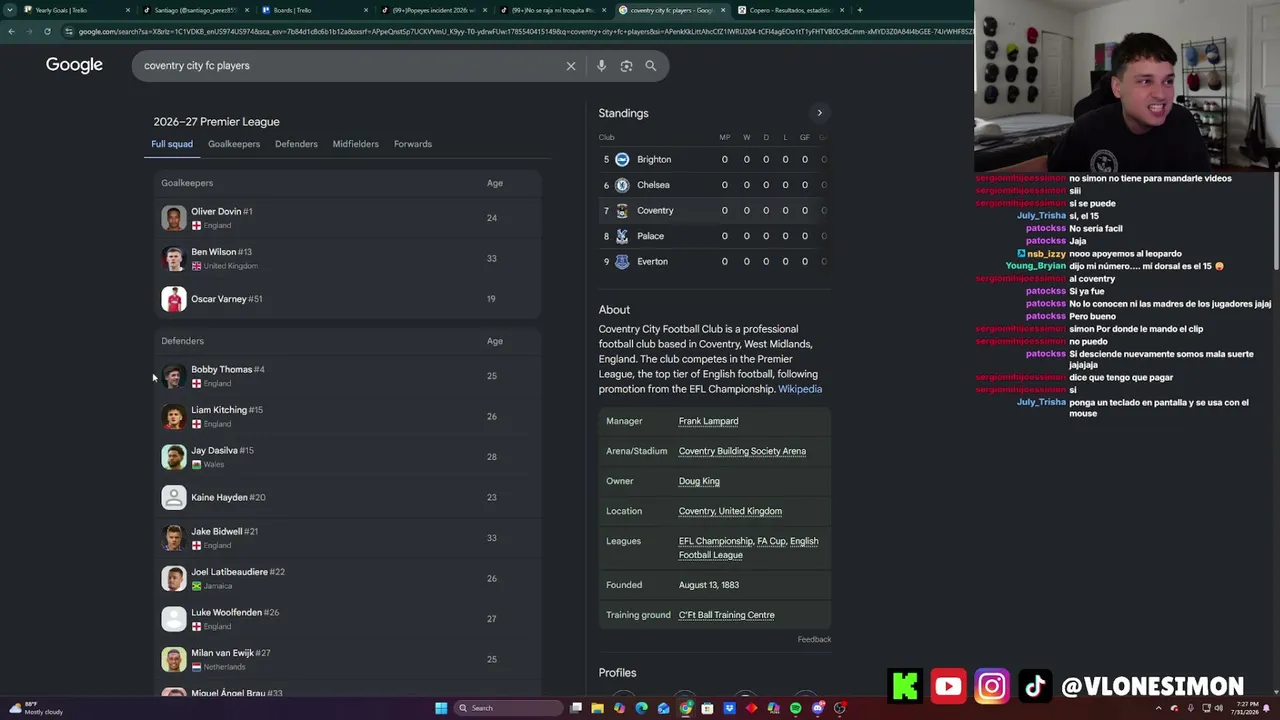Click the Windows taskbar Search box

(x=508, y=708)
